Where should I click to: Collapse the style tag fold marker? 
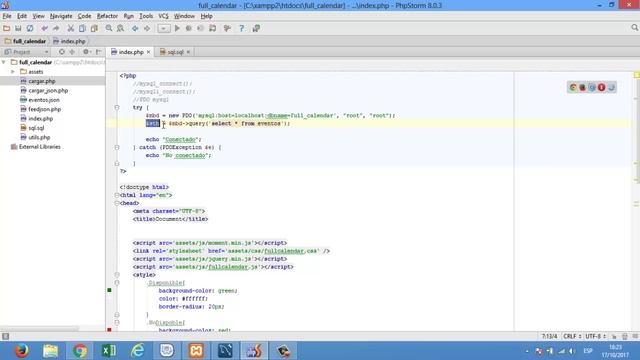coord(117,275)
